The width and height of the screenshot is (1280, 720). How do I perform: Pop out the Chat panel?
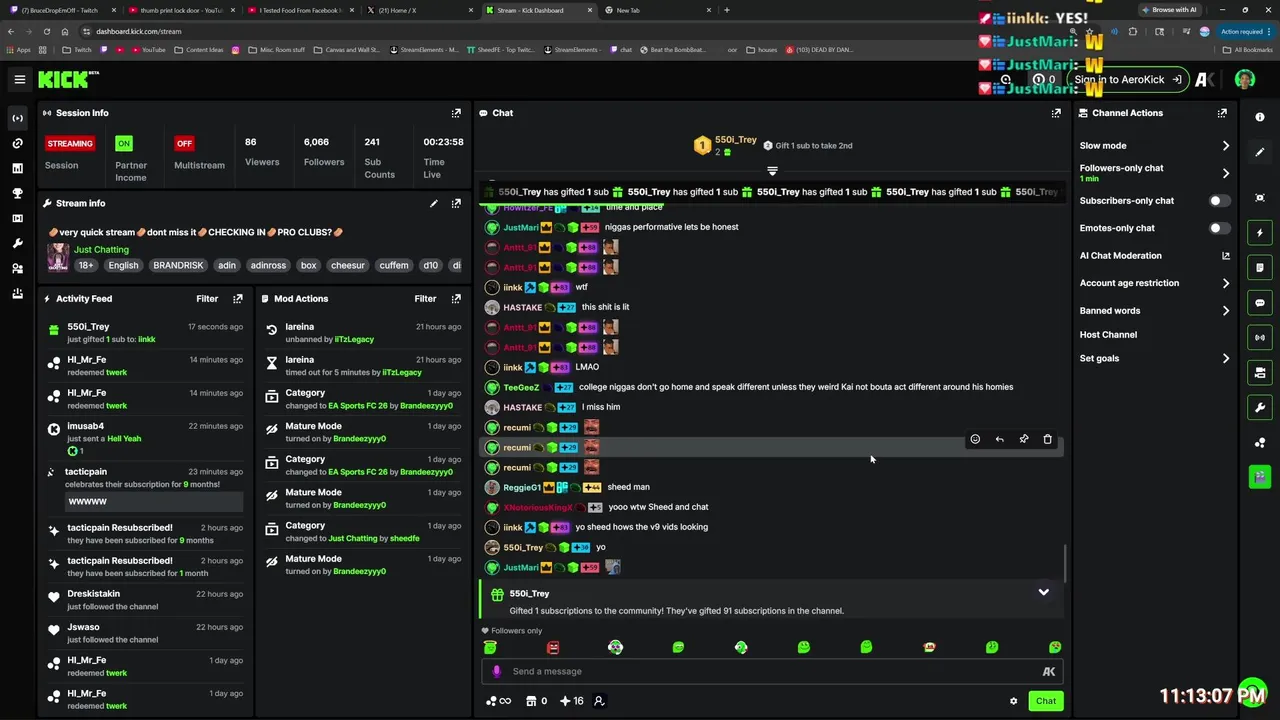pos(1056,113)
